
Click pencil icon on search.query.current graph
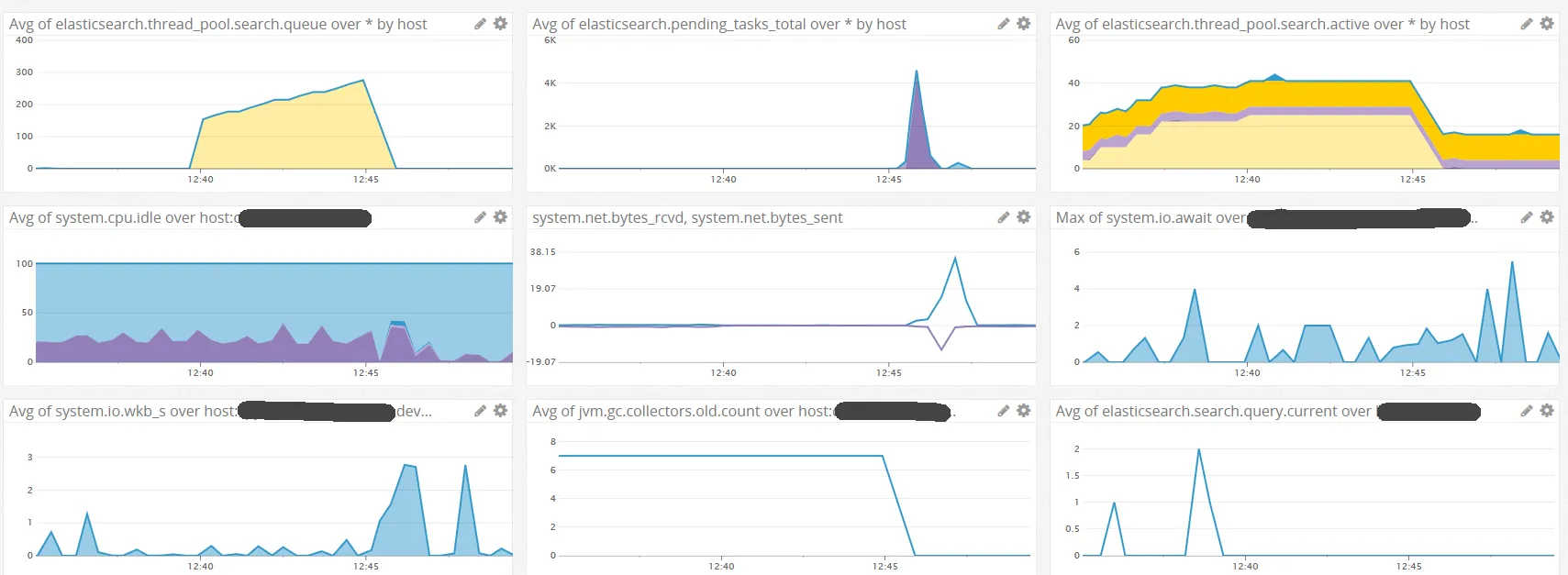click(x=1526, y=411)
